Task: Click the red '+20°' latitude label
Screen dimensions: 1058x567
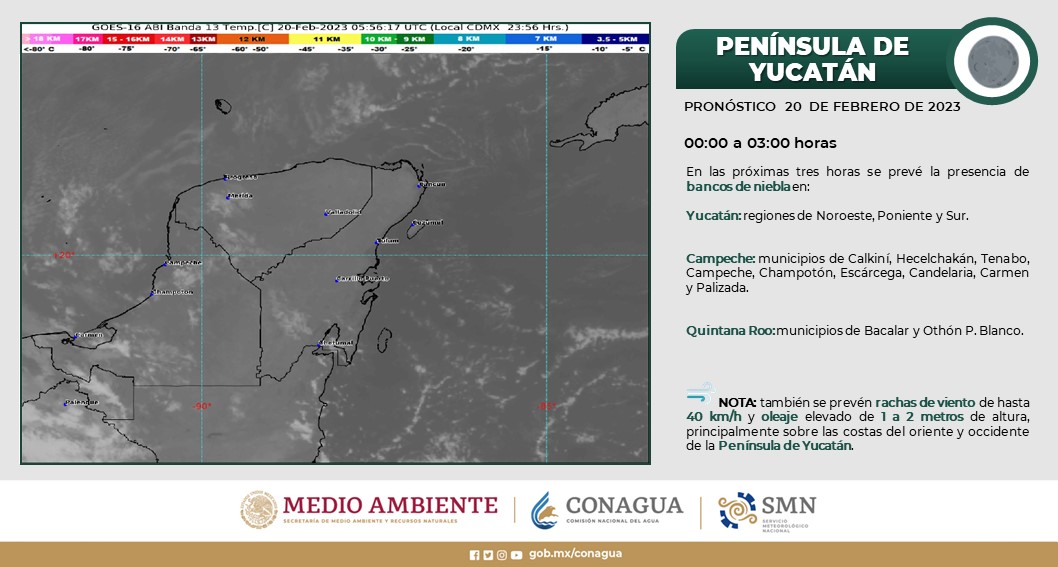Action: [63, 255]
